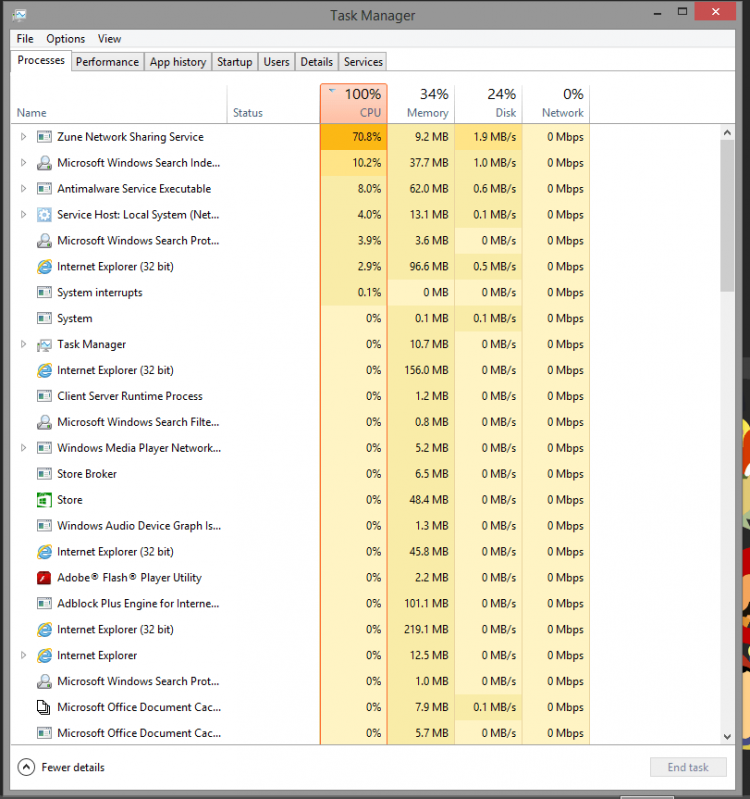The image size is (750, 799).
Task: Expand the Service Host: Local System row
Action: click(23, 215)
